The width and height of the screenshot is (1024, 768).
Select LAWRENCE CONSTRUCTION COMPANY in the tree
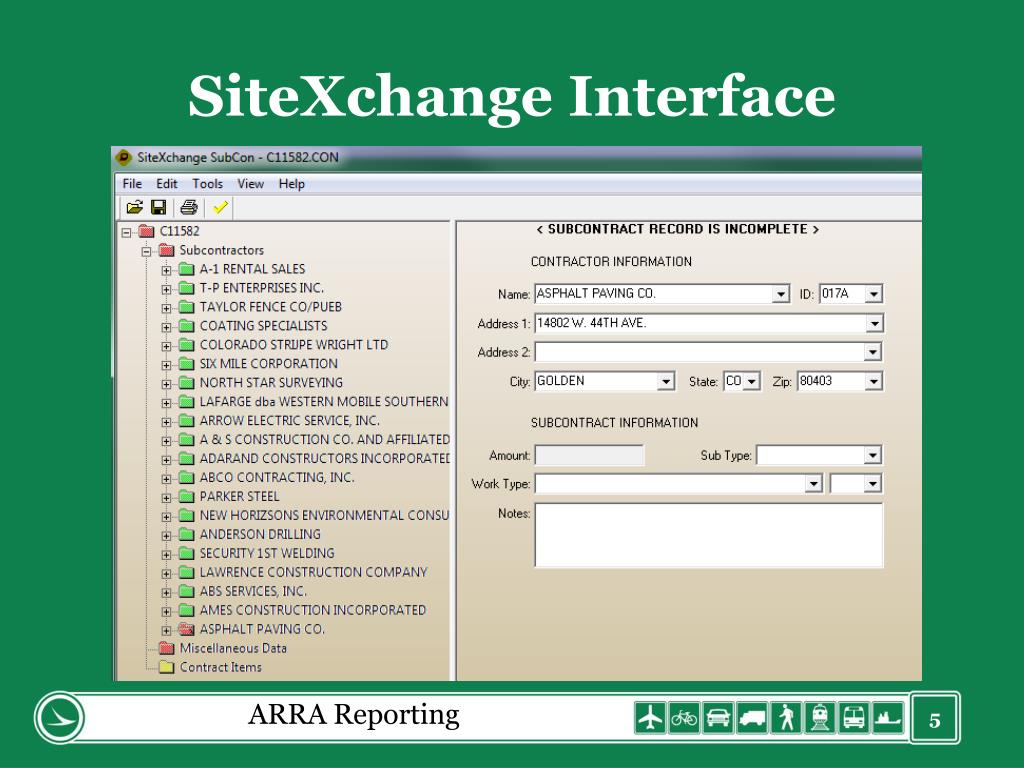point(313,572)
